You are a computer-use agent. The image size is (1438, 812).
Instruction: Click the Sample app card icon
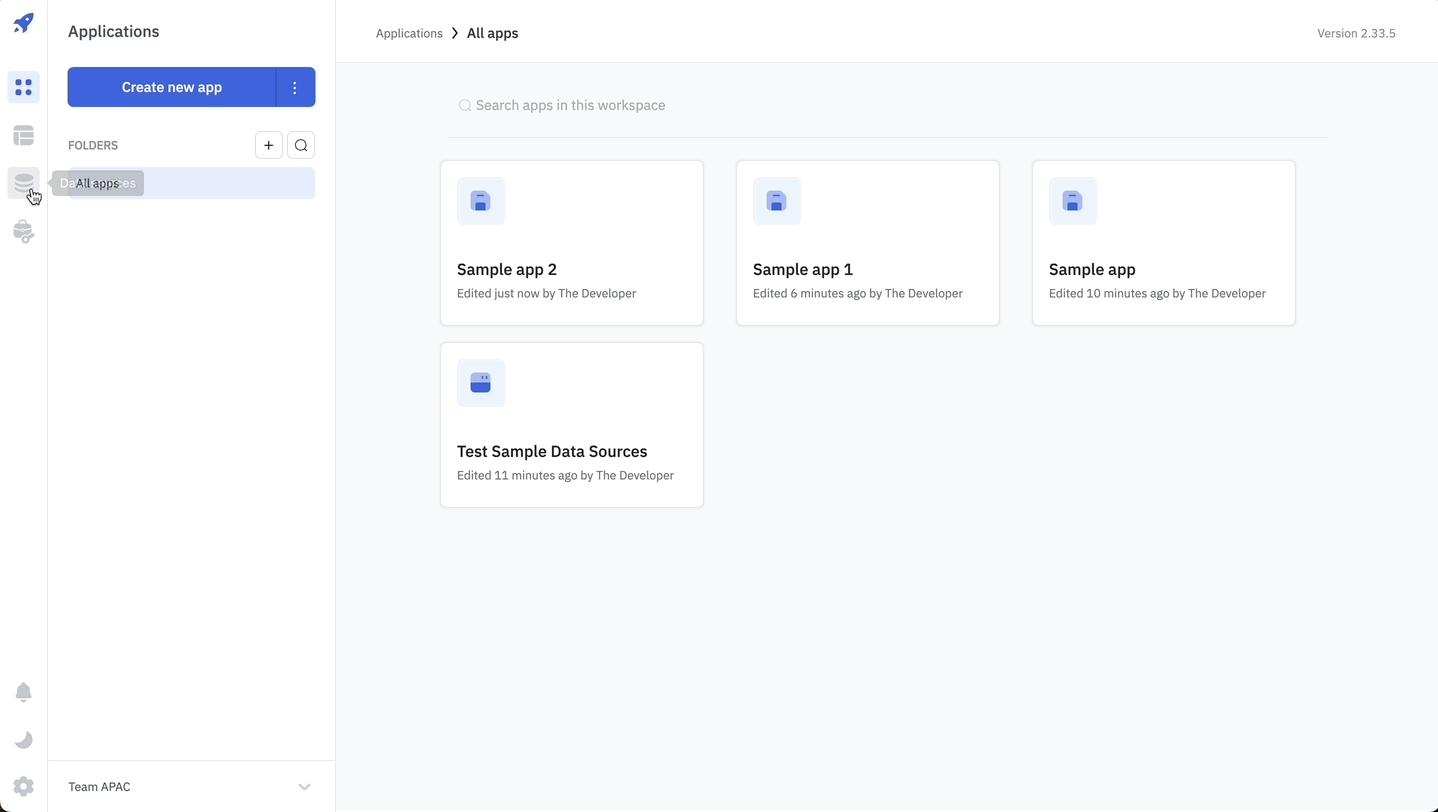coord(1073,201)
